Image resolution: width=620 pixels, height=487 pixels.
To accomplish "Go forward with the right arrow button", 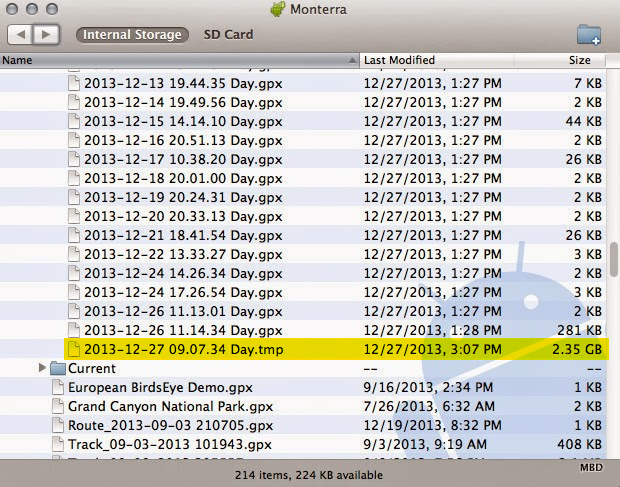I will tap(46, 35).
